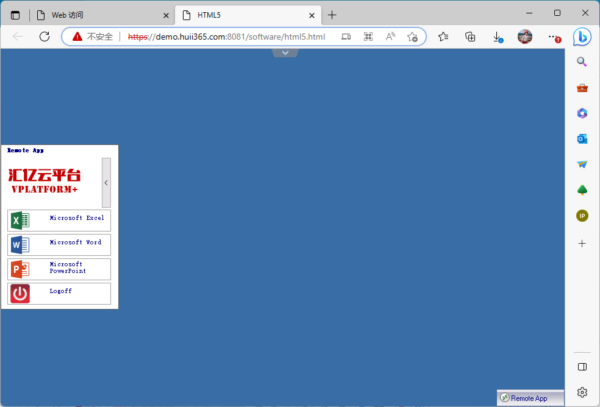The height and width of the screenshot is (407, 600).
Task: Expand the top center pull-down chevron
Action: coord(285,52)
